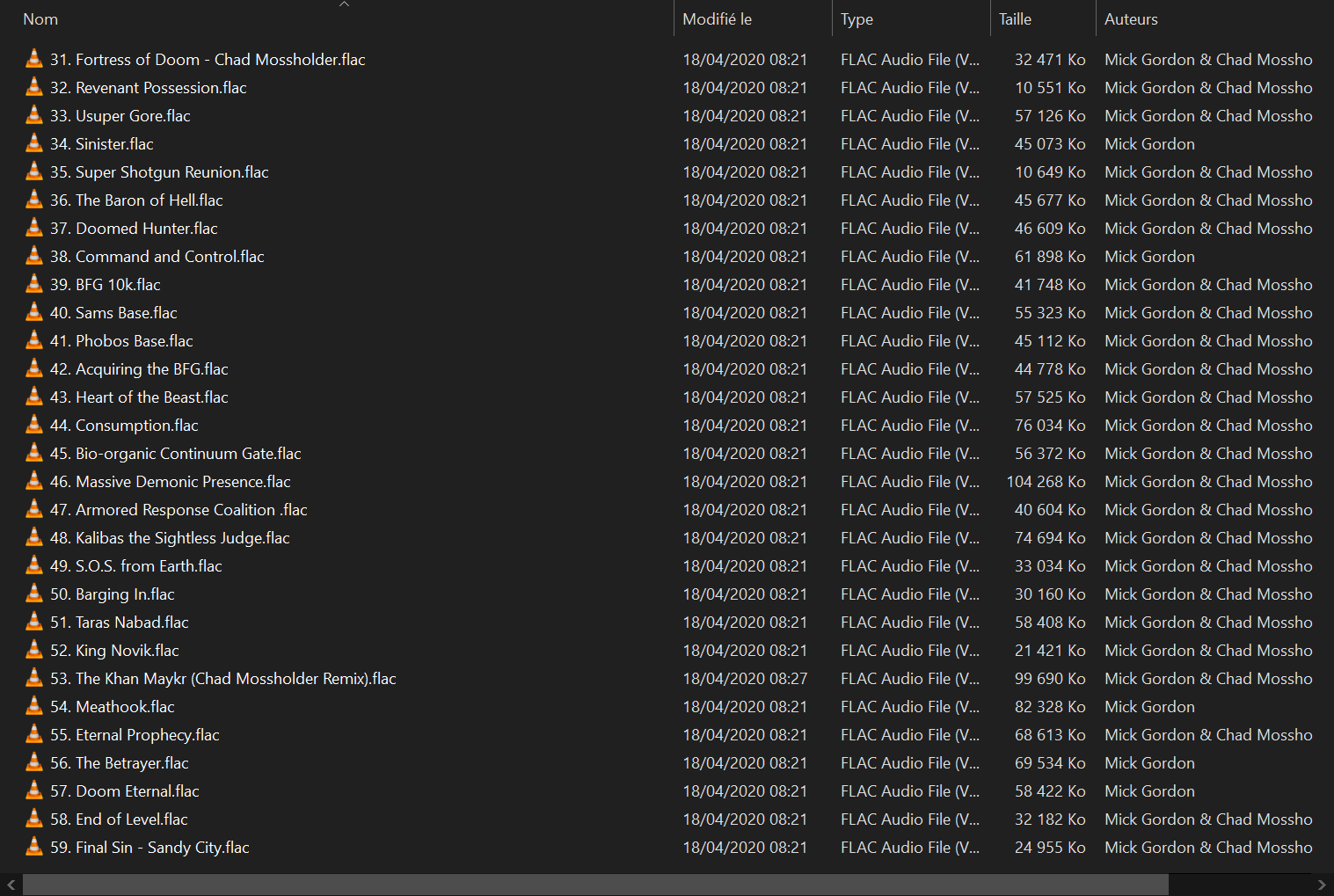
Task: Select file 46. Massive Demonic Presence.flac
Action: click(183, 482)
